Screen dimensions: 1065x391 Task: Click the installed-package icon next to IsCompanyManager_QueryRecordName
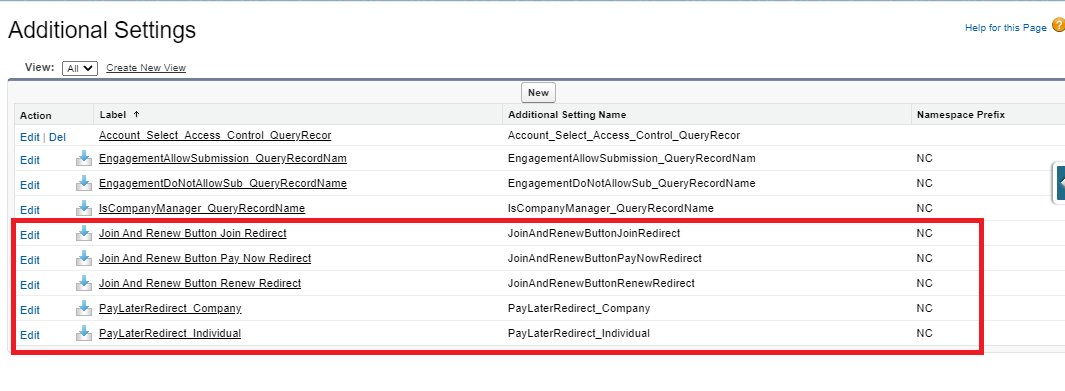pos(84,209)
